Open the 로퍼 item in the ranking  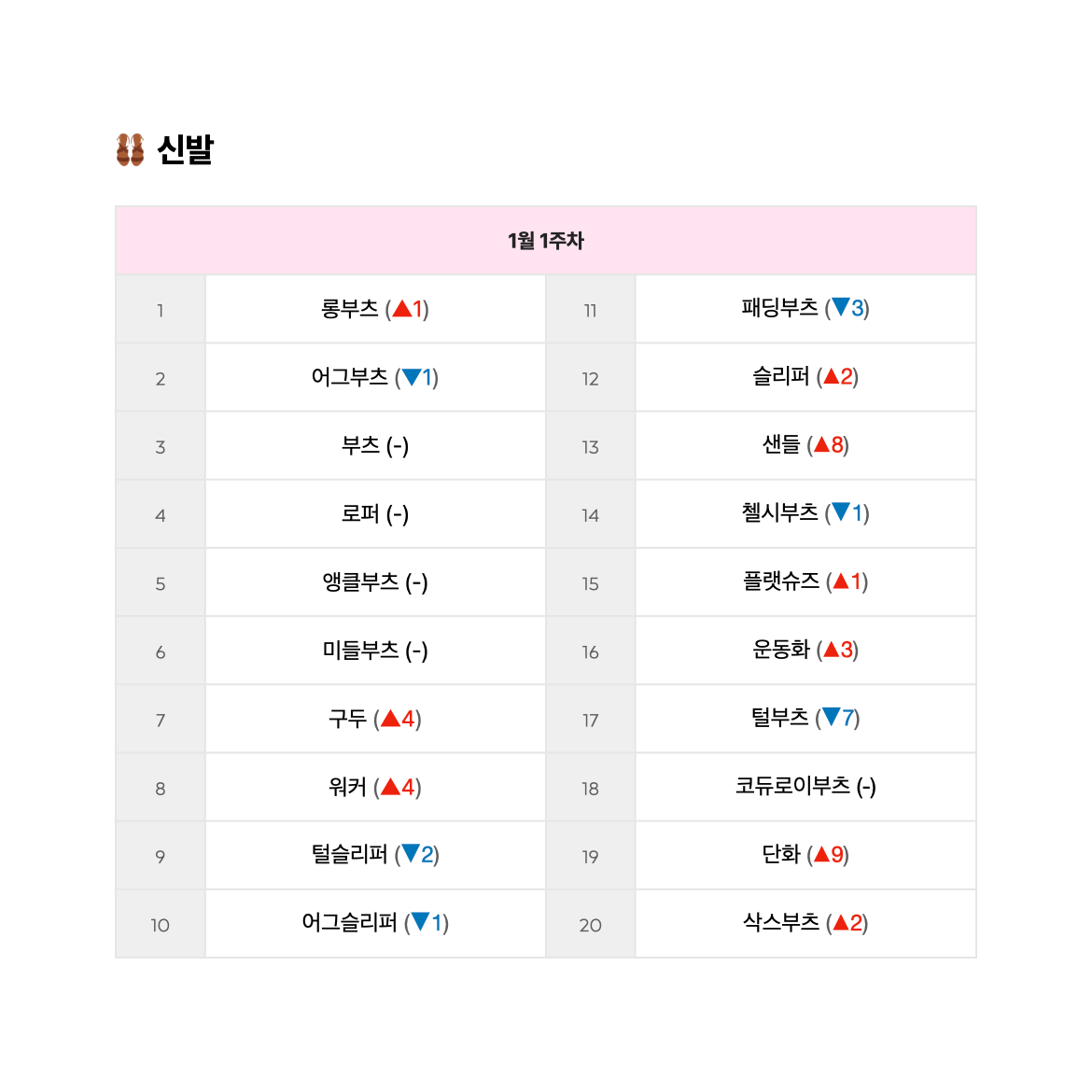tap(375, 514)
